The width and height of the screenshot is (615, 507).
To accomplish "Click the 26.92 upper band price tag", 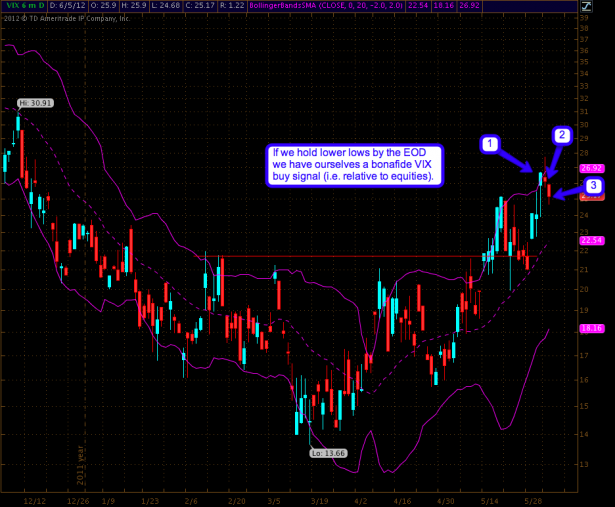I will (591, 168).
